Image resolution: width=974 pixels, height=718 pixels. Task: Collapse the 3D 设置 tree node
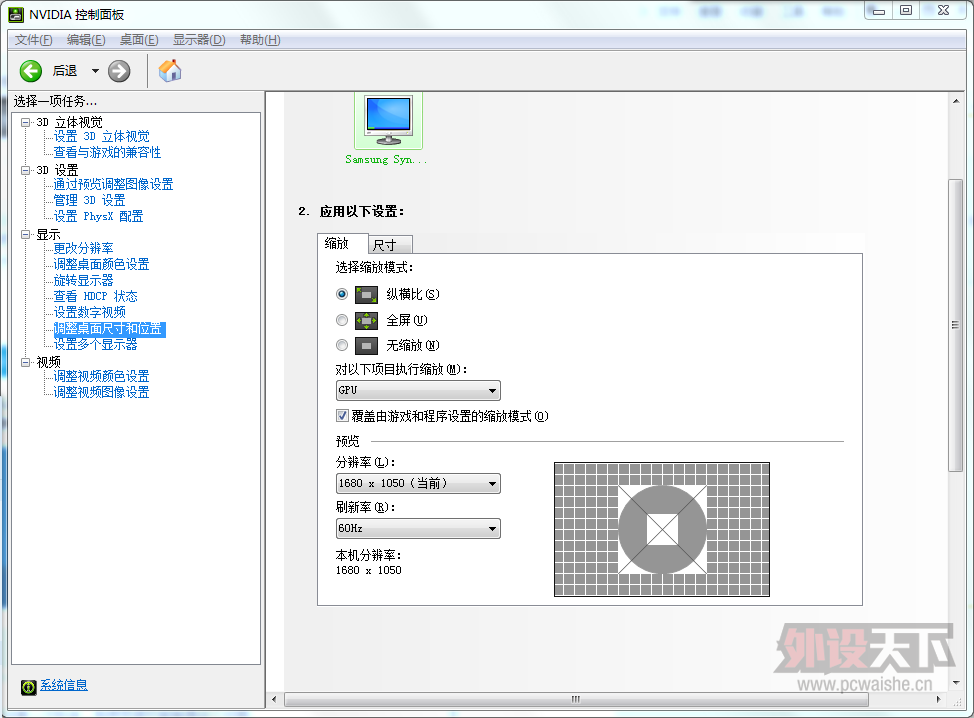coord(25,170)
